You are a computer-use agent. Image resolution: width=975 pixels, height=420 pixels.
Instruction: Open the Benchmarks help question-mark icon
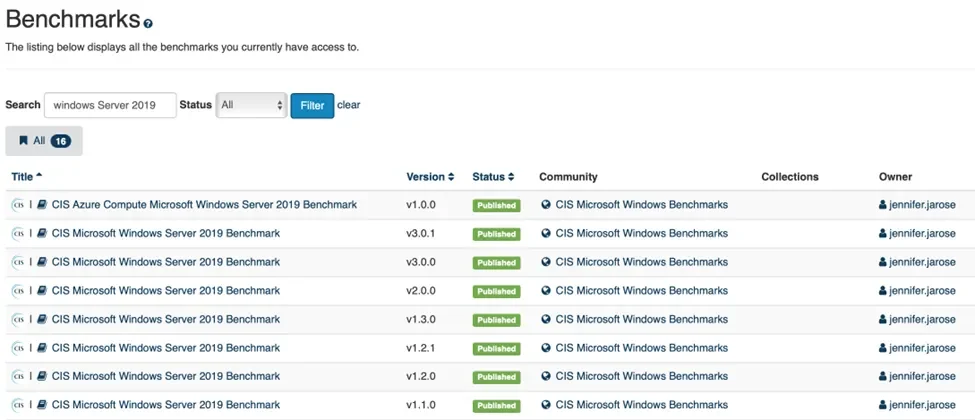[x=148, y=24]
